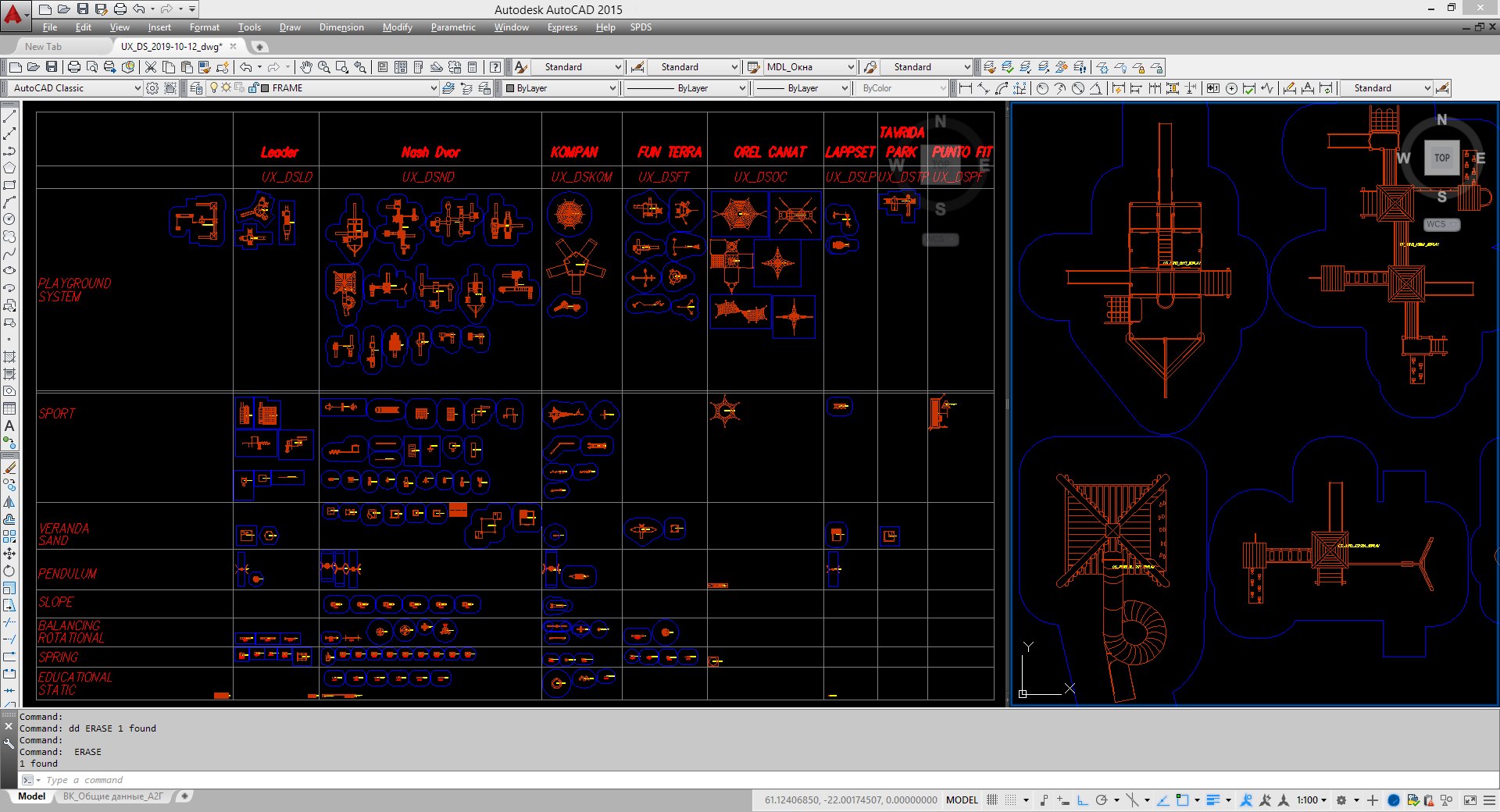Image resolution: width=1500 pixels, height=812 pixels.
Task: Click the Plot (printer) icon in Standard toolbar
Action: pos(74,67)
